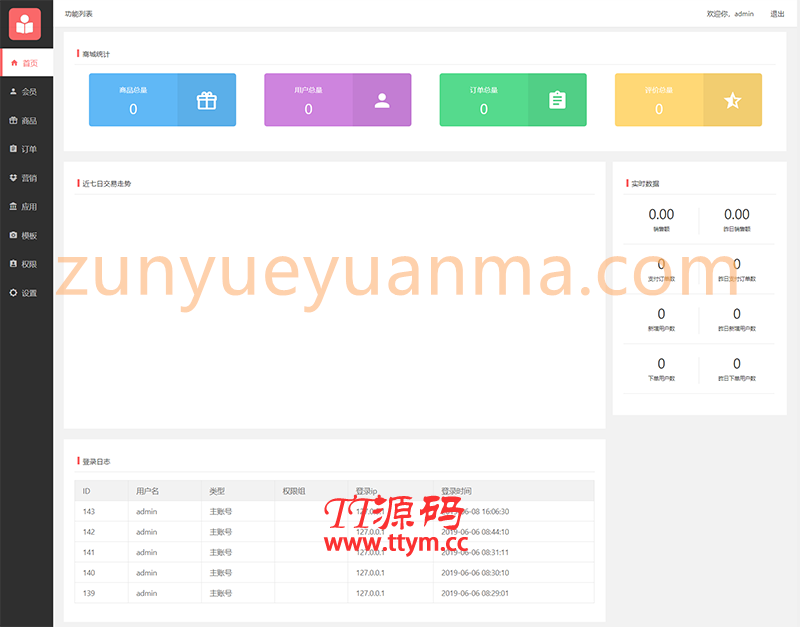Click login time 2019-06-06 08:30:10
Viewport: 800px width, 627px height.
tap(475, 573)
